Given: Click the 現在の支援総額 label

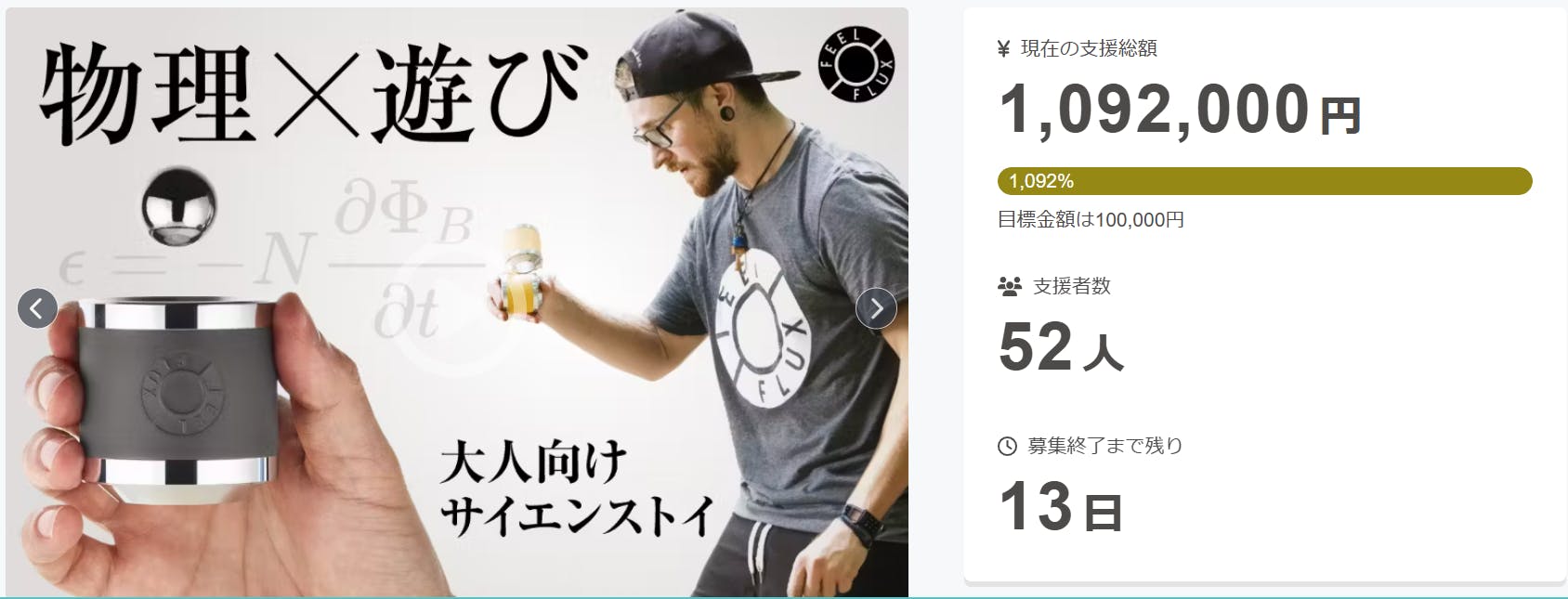Looking at the screenshot, I should point(1089,49).
